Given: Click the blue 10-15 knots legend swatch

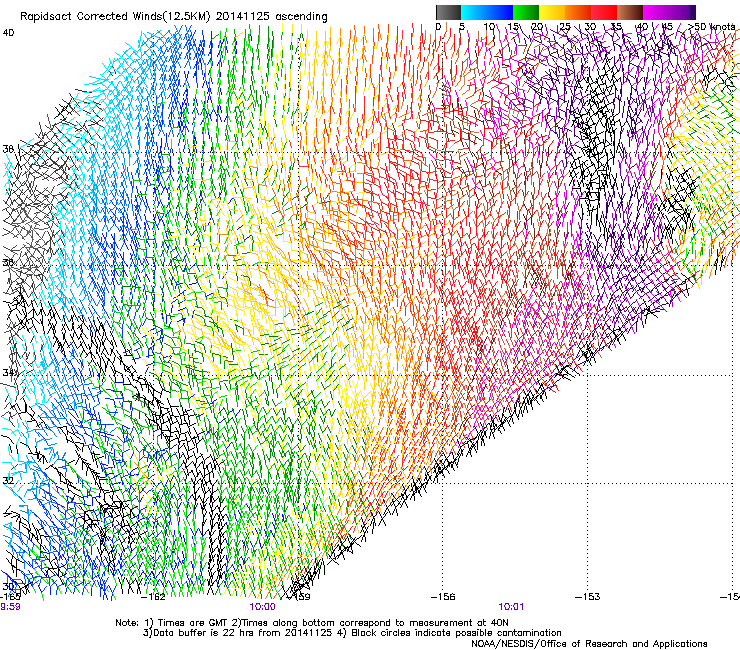Looking at the screenshot, I should [500, 12].
